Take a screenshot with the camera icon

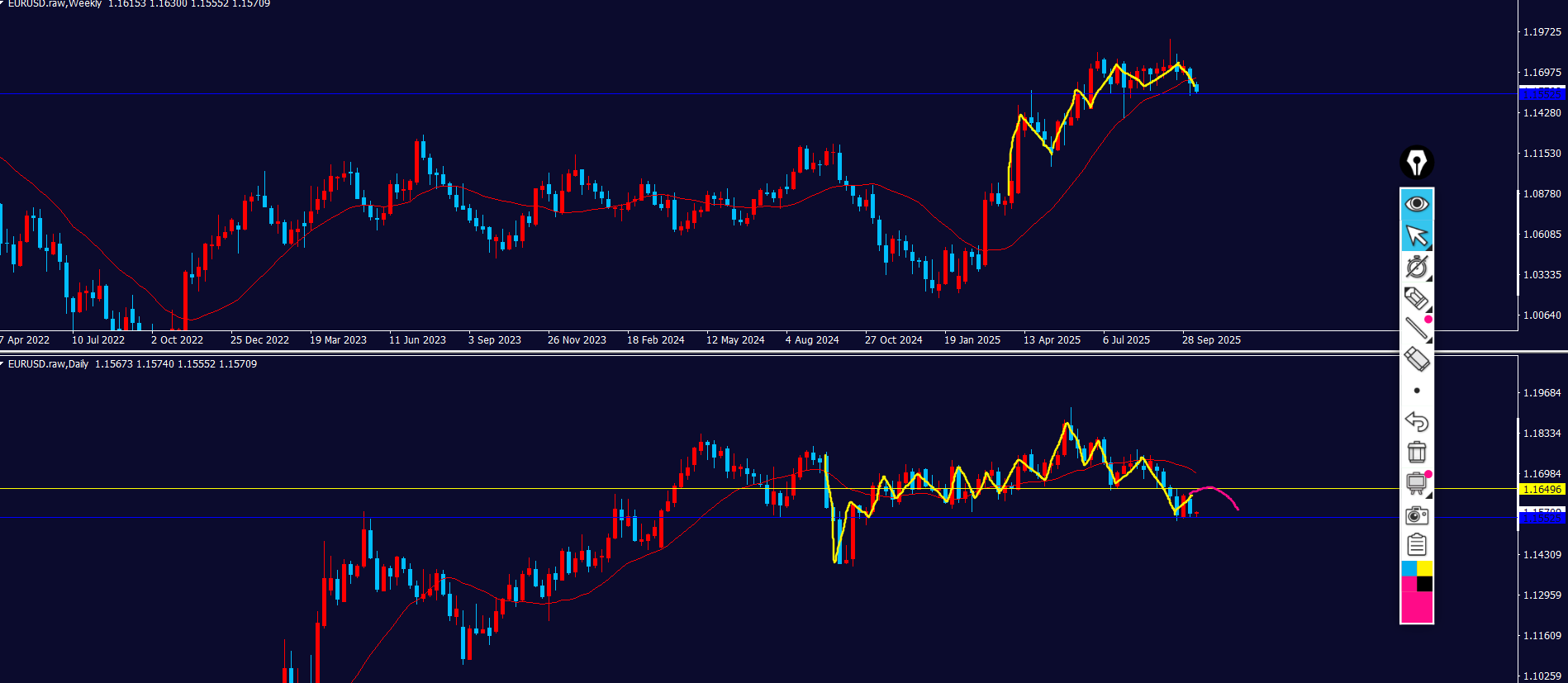coord(1417,515)
